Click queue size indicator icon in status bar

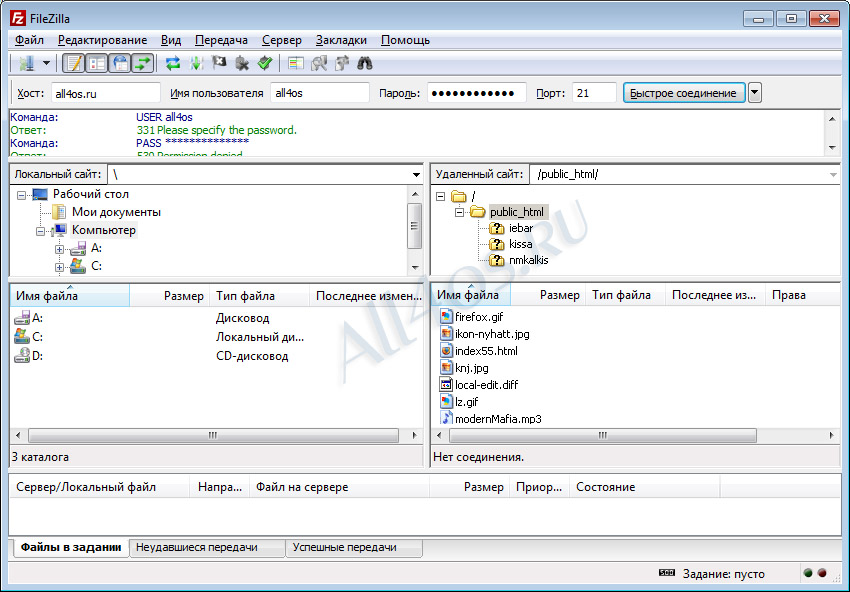[x=667, y=573]
